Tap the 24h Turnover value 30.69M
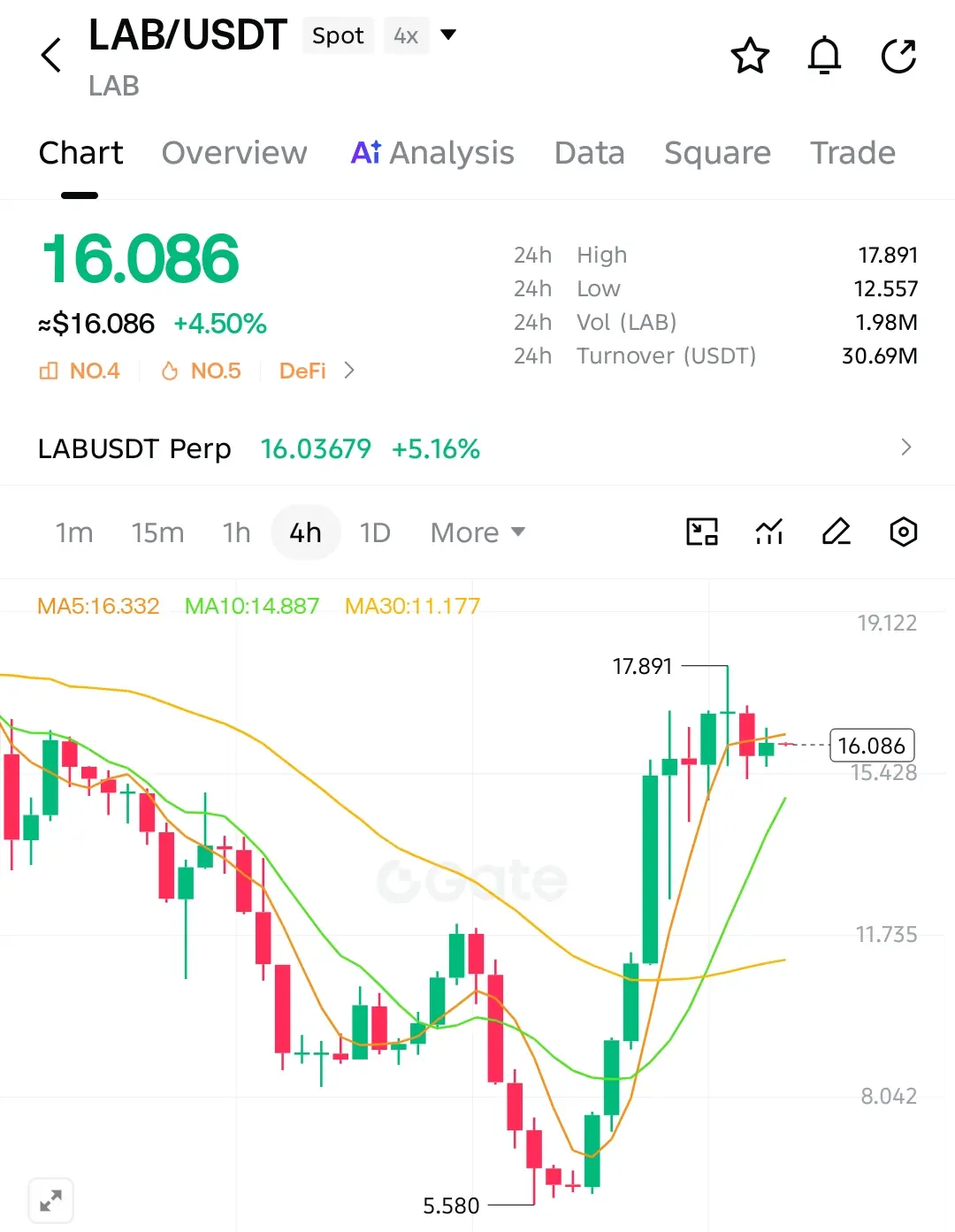The height and width of the screenshot is (1232, 955). (880, 356)
